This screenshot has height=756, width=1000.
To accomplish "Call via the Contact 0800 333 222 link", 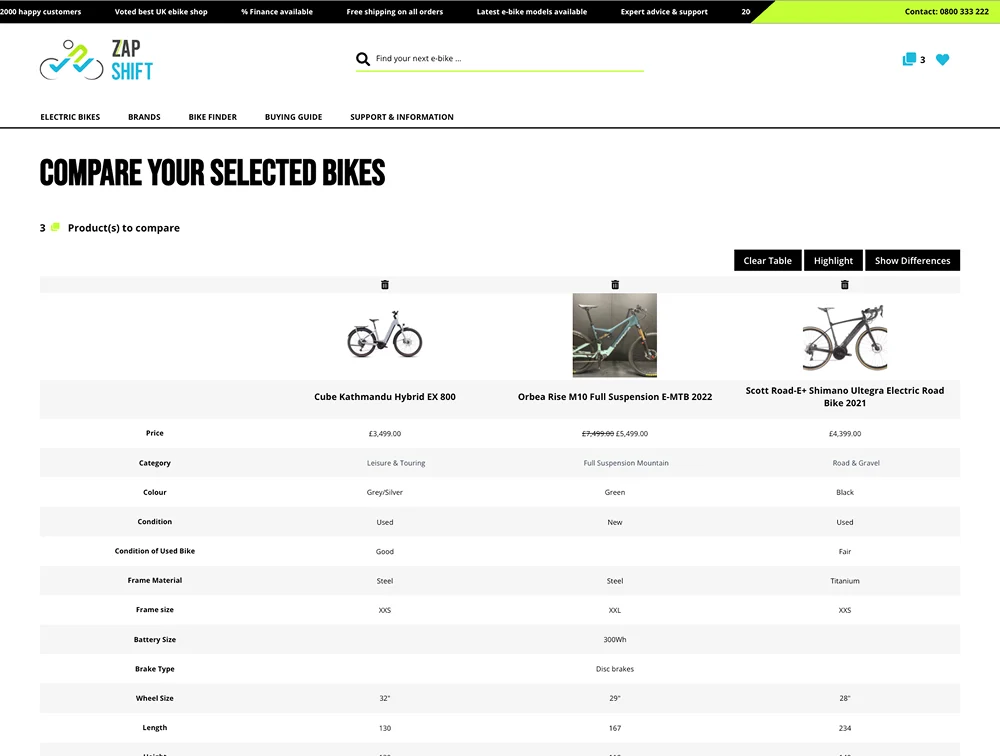I will (948, 11).
